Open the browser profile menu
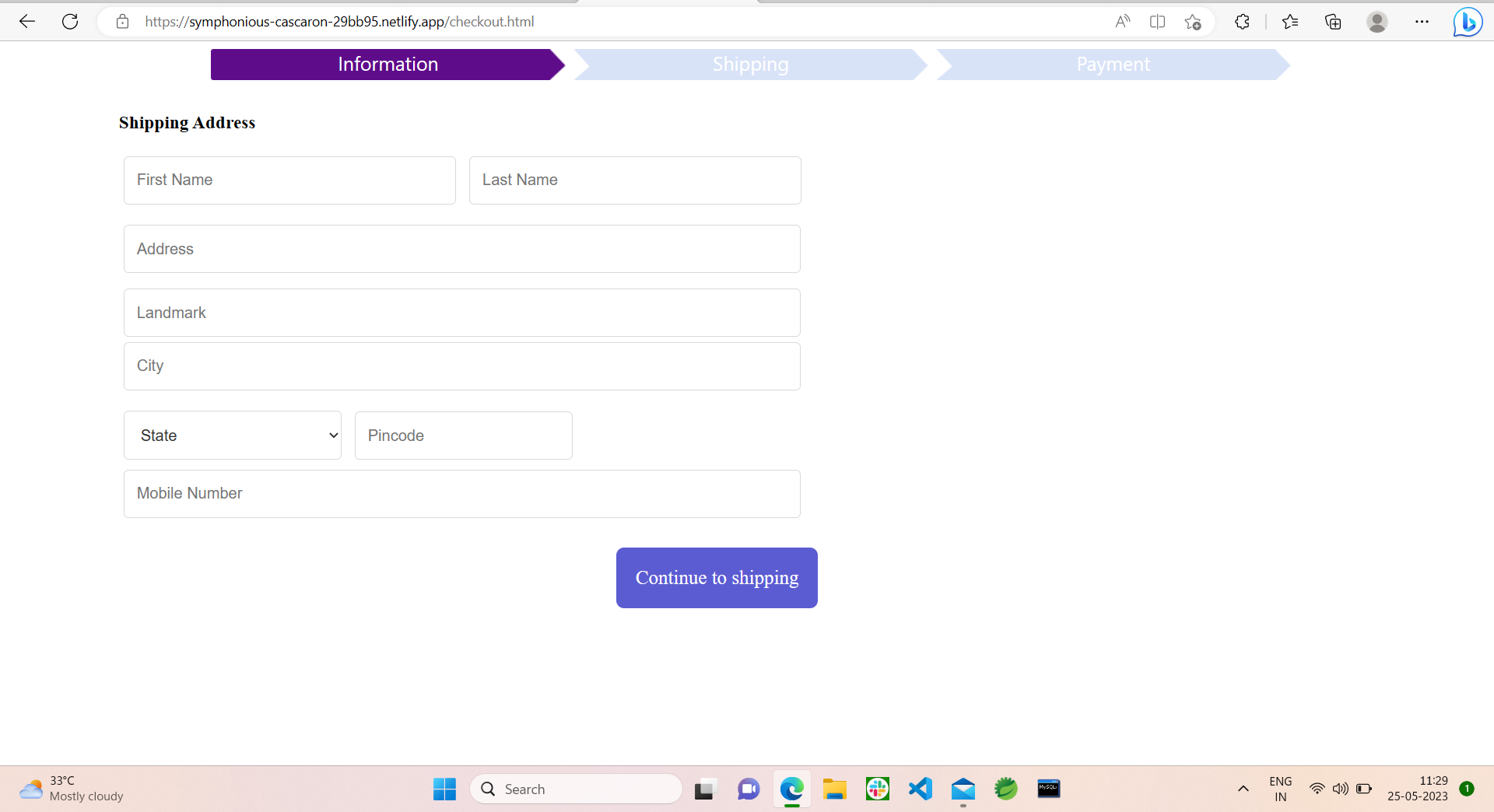The height and width of the screenshot is (812, 1494). pyautogui.click(x=1377, y=21)
